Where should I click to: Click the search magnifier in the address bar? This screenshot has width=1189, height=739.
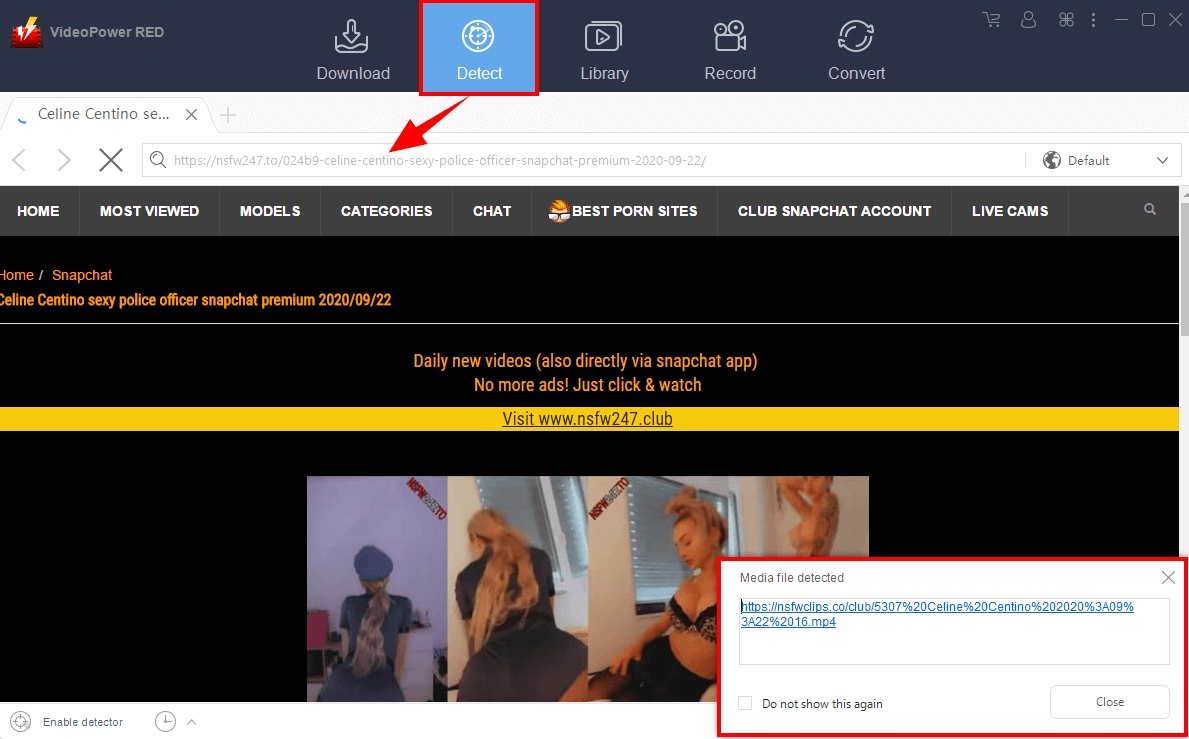pos(157,160)
